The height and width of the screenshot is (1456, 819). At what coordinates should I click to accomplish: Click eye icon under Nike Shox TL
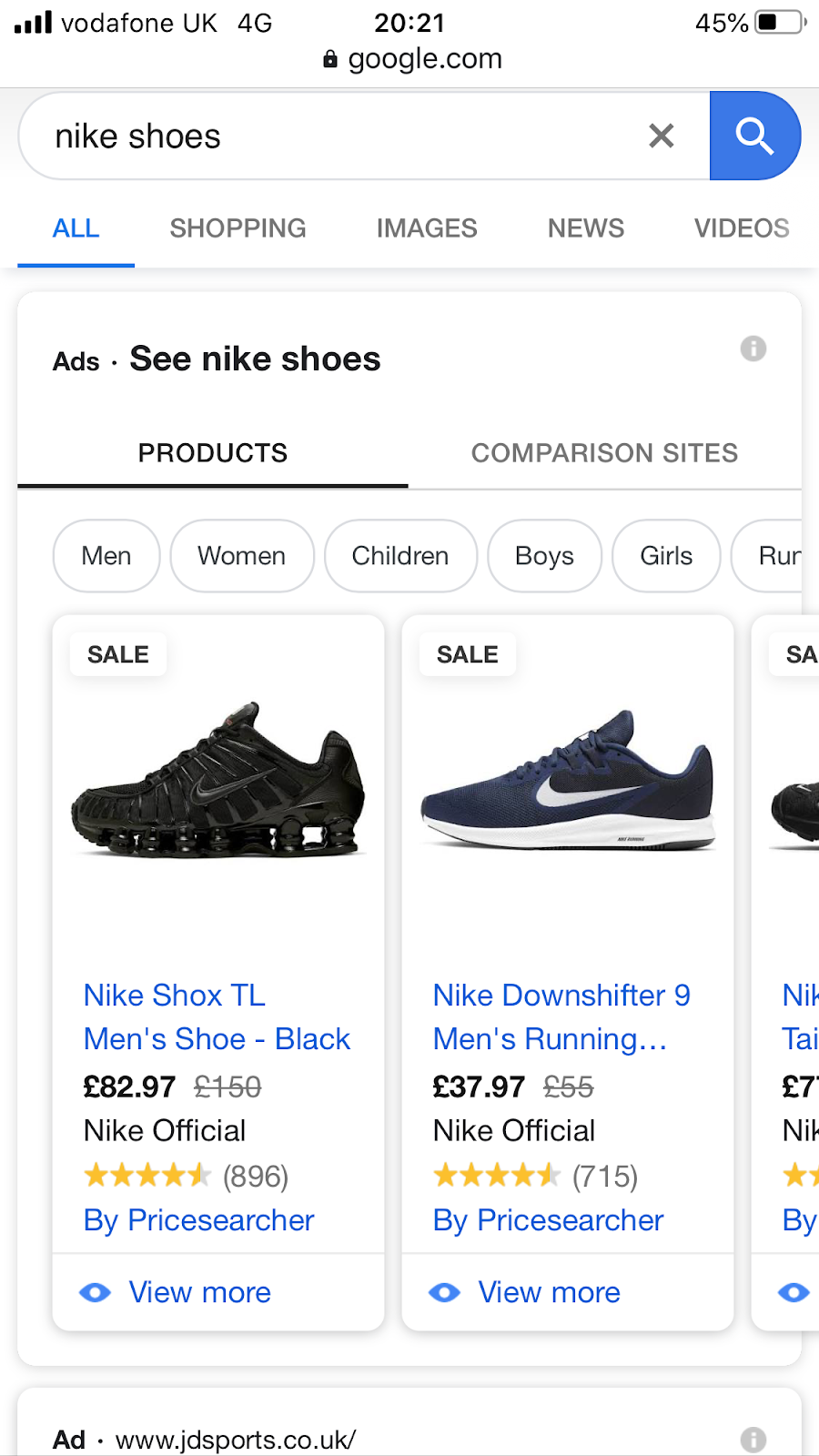[96, 1292]
